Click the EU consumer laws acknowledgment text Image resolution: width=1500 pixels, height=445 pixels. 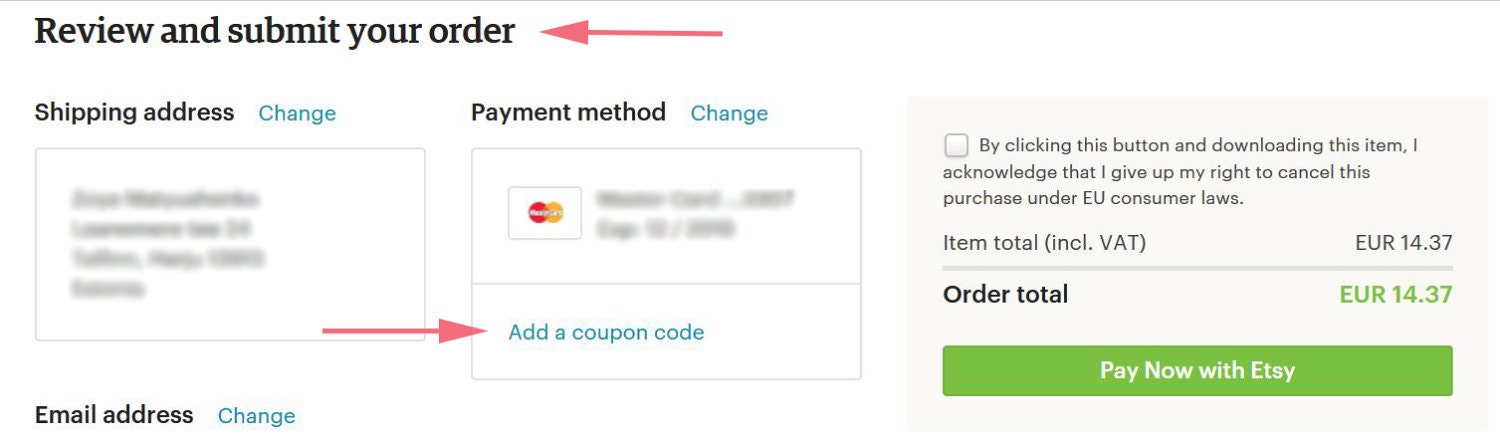point(1180,172)
